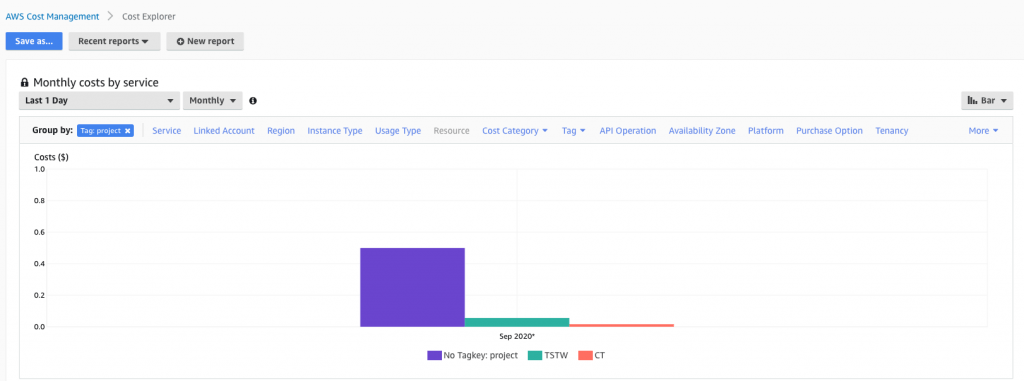Group by Linked Account
The height and width of the screenshot is (381, 1024).
point(224,131)
